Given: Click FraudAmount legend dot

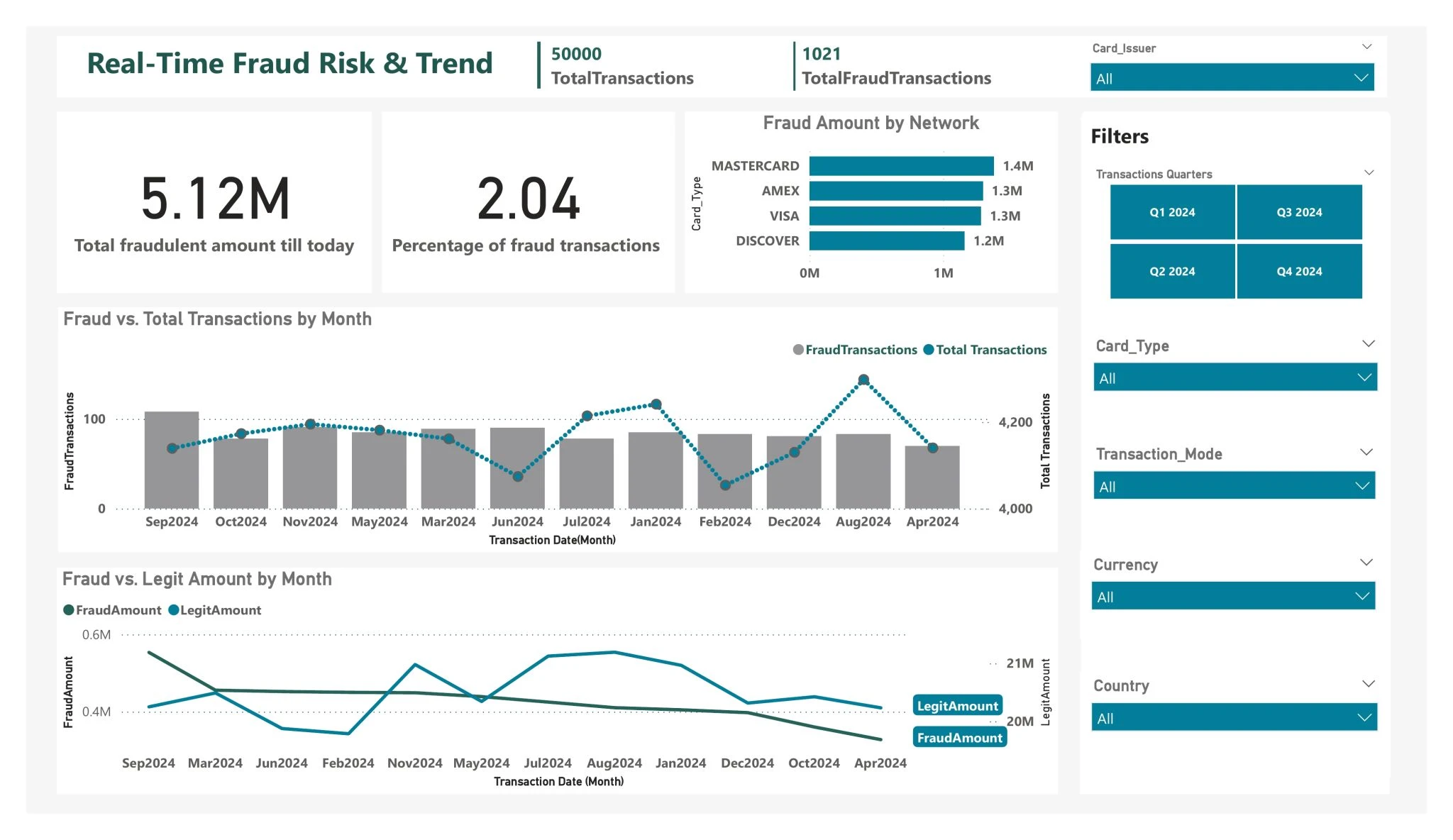Looking at the screenshot, I should (x=69, y=610).
